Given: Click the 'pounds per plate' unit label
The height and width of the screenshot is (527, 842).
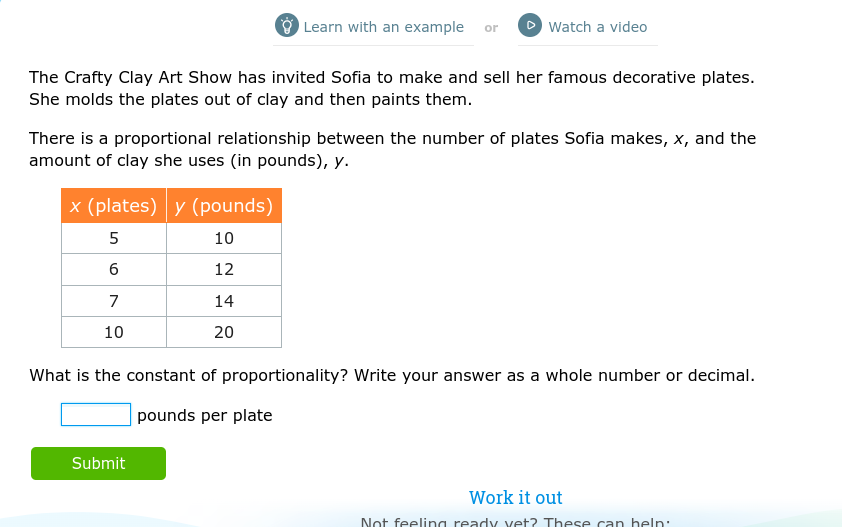Looking at the screenshot, I should point(205,415).
